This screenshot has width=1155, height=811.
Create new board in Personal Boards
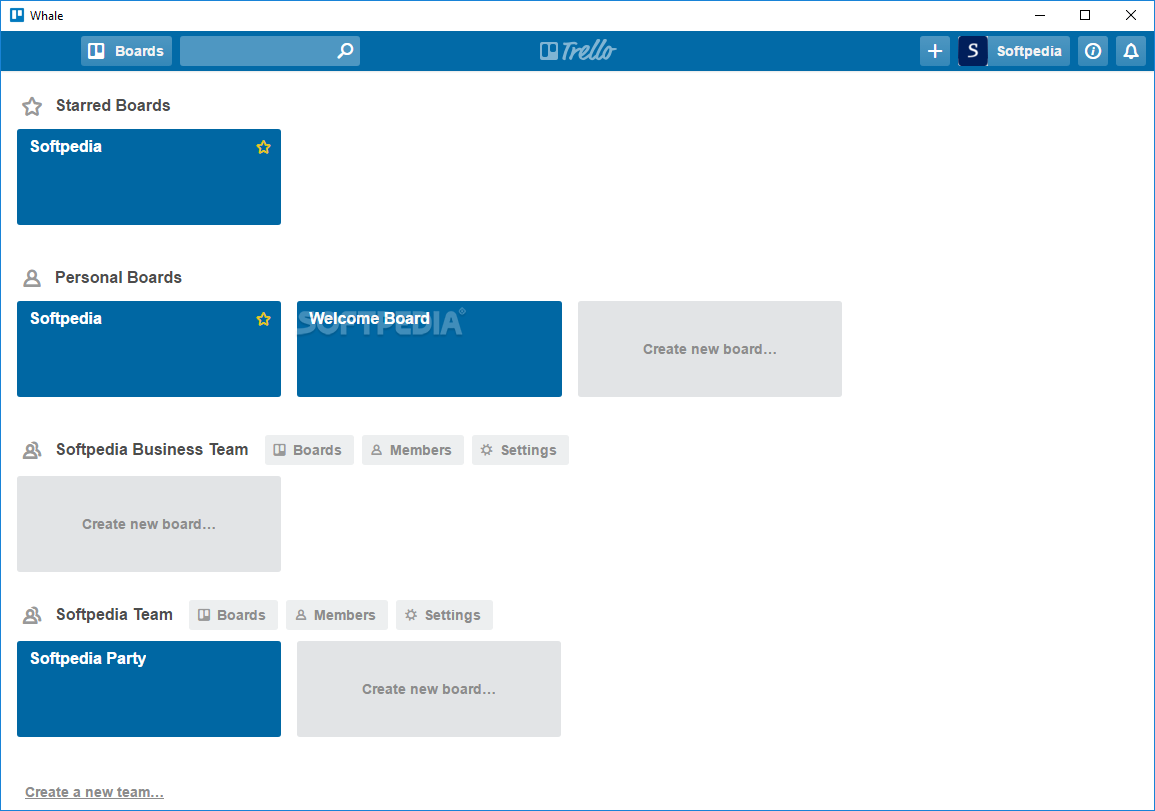710,349
